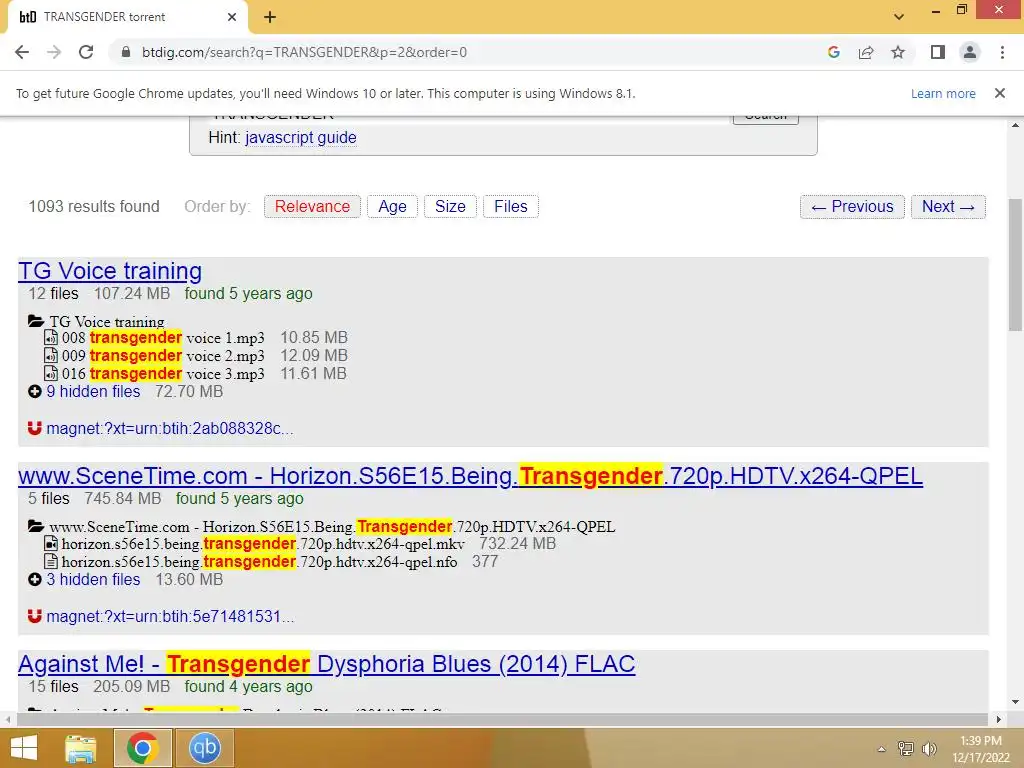Image resolution: width=1024 pixels, height=768 pixels.
Task: Click the browser forward arrow
Action: point(54,52)
